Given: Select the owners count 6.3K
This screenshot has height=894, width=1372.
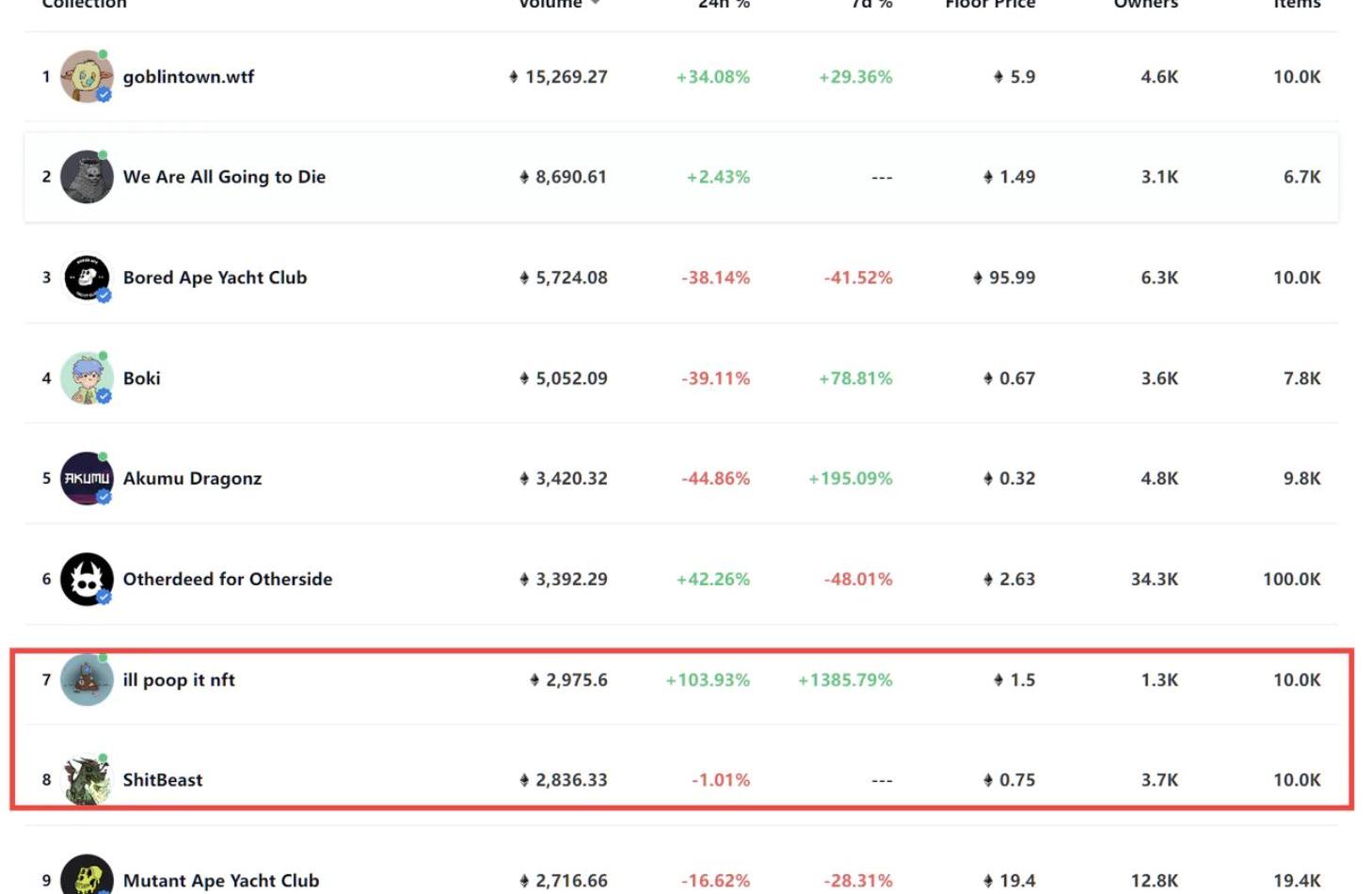Looking at the screenshot, I should 1159,278.
